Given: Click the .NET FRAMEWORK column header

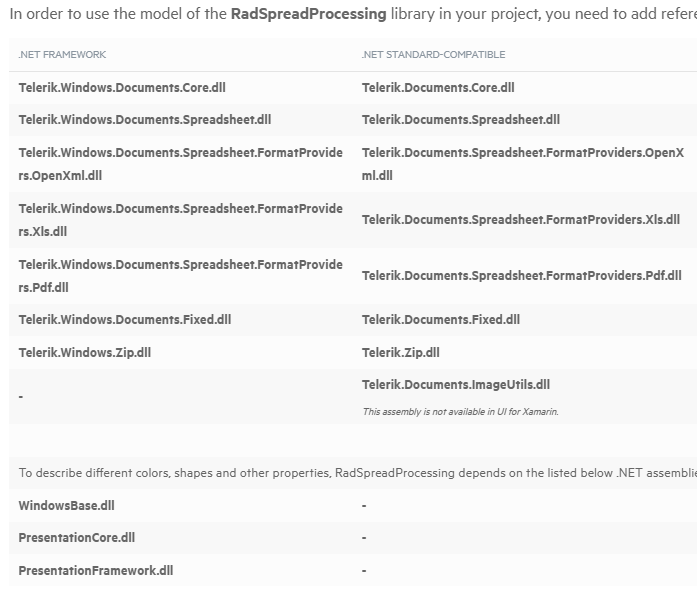Looking at the screenshot, I should (x=62, y=55).
